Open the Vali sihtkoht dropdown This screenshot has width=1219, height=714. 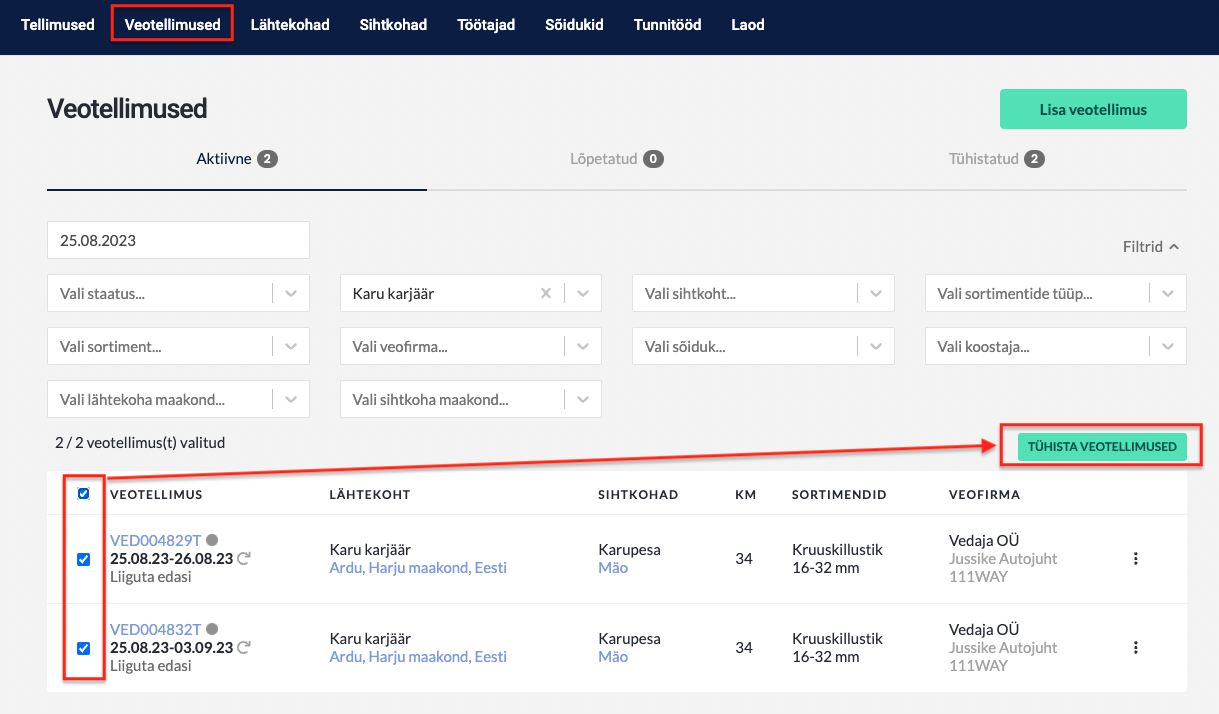click(763, 294)
